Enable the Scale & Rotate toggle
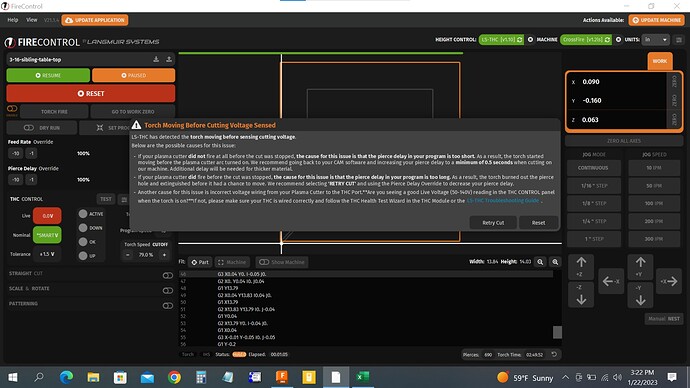The width and height of the screenshot is (690, 388). point(168,290)
